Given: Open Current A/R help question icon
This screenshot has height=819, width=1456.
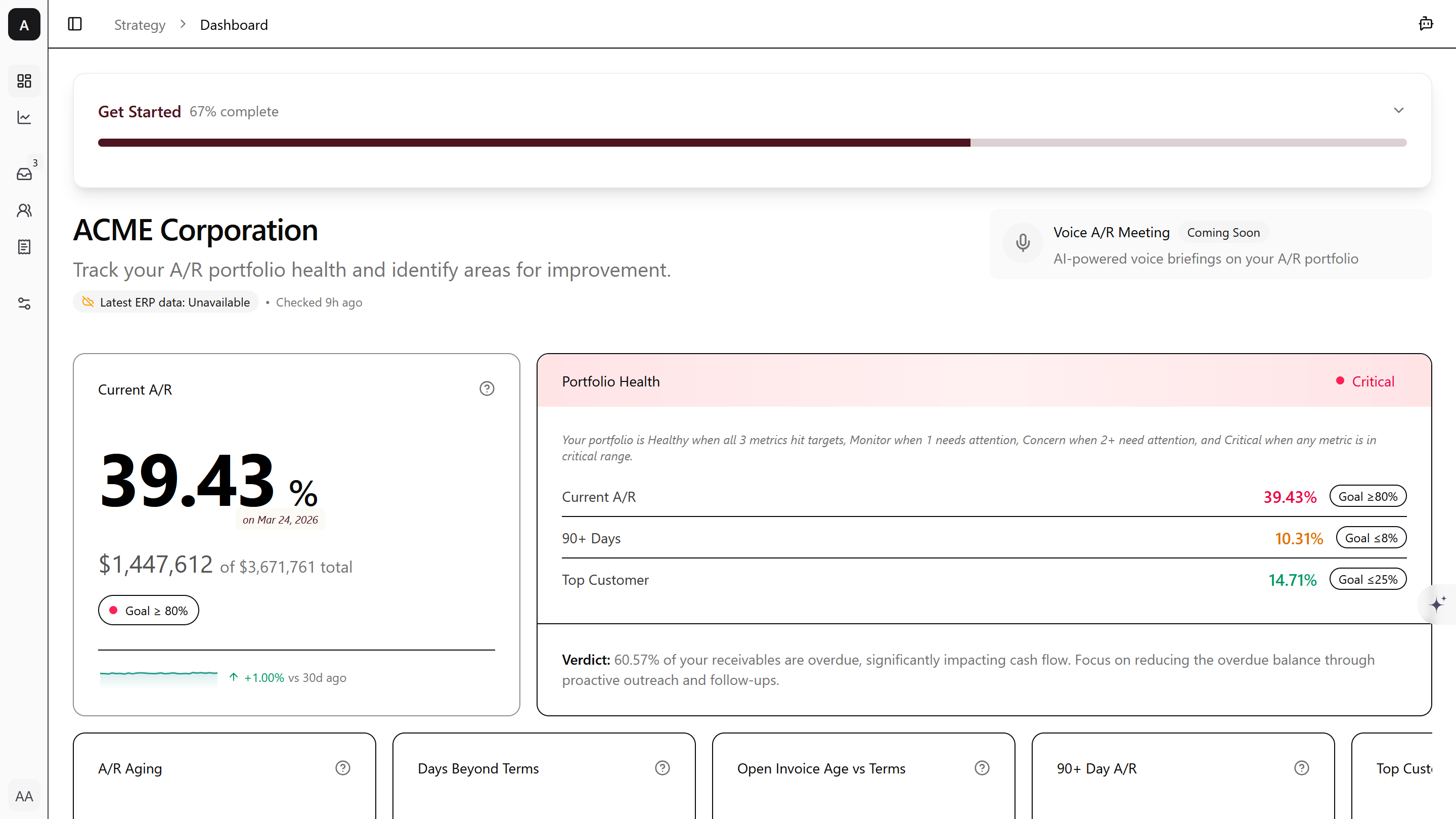Looking at the screenshot, I should 487,389.
